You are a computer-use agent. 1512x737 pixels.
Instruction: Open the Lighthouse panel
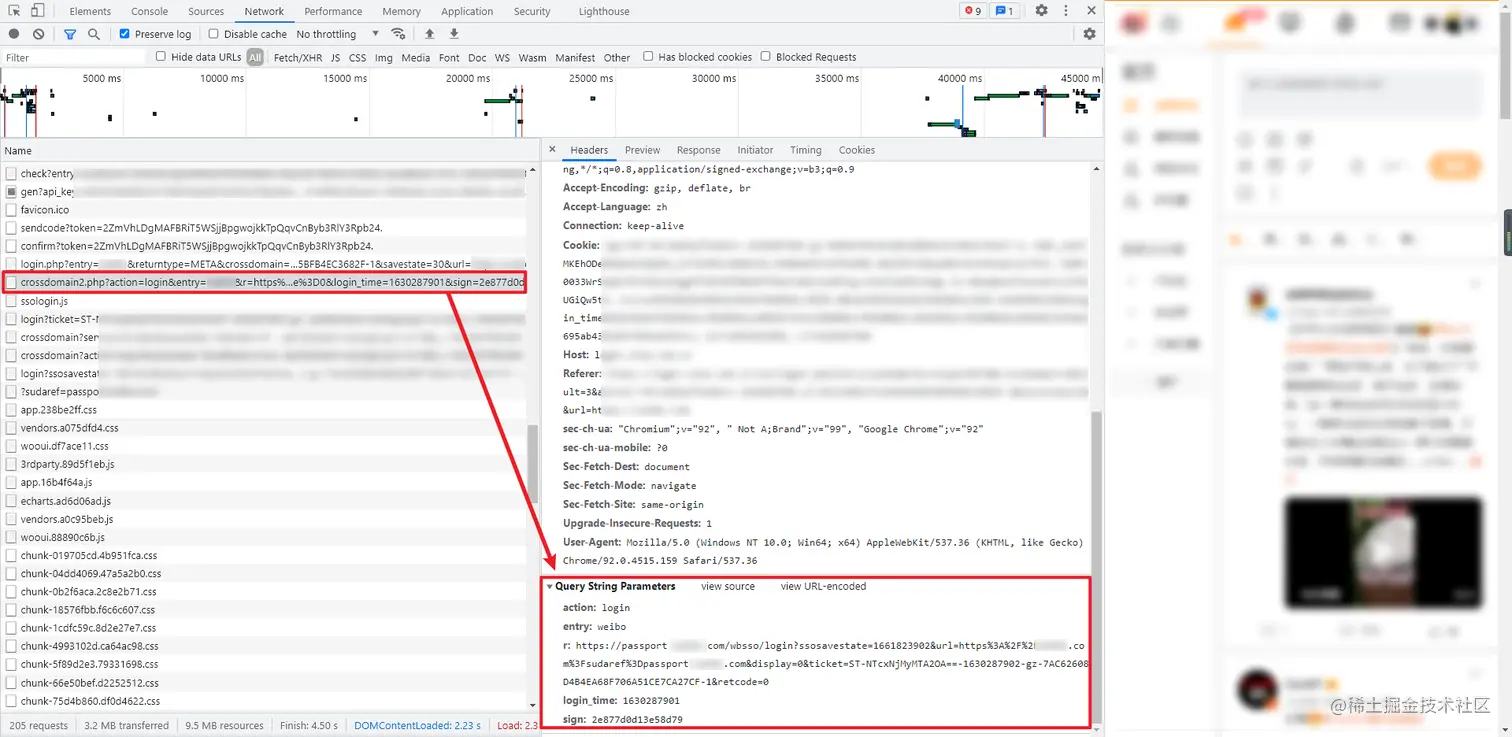tap(604, 11)
